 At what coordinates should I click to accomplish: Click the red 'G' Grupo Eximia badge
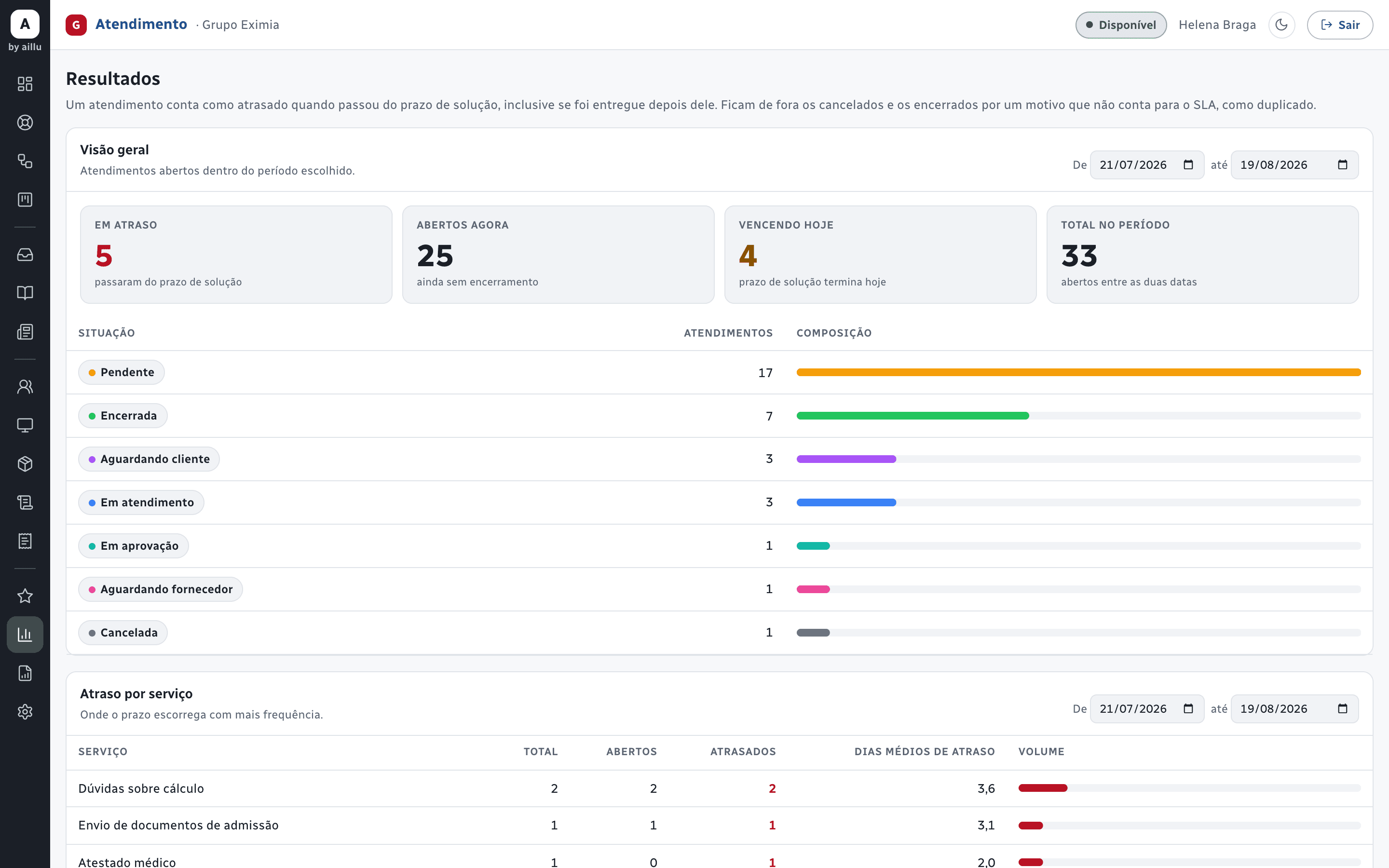click(x=76, y=25)
